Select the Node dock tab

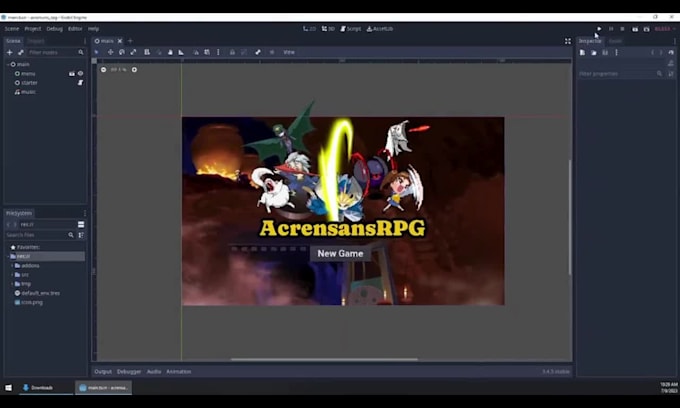click(x=615, y=41)
